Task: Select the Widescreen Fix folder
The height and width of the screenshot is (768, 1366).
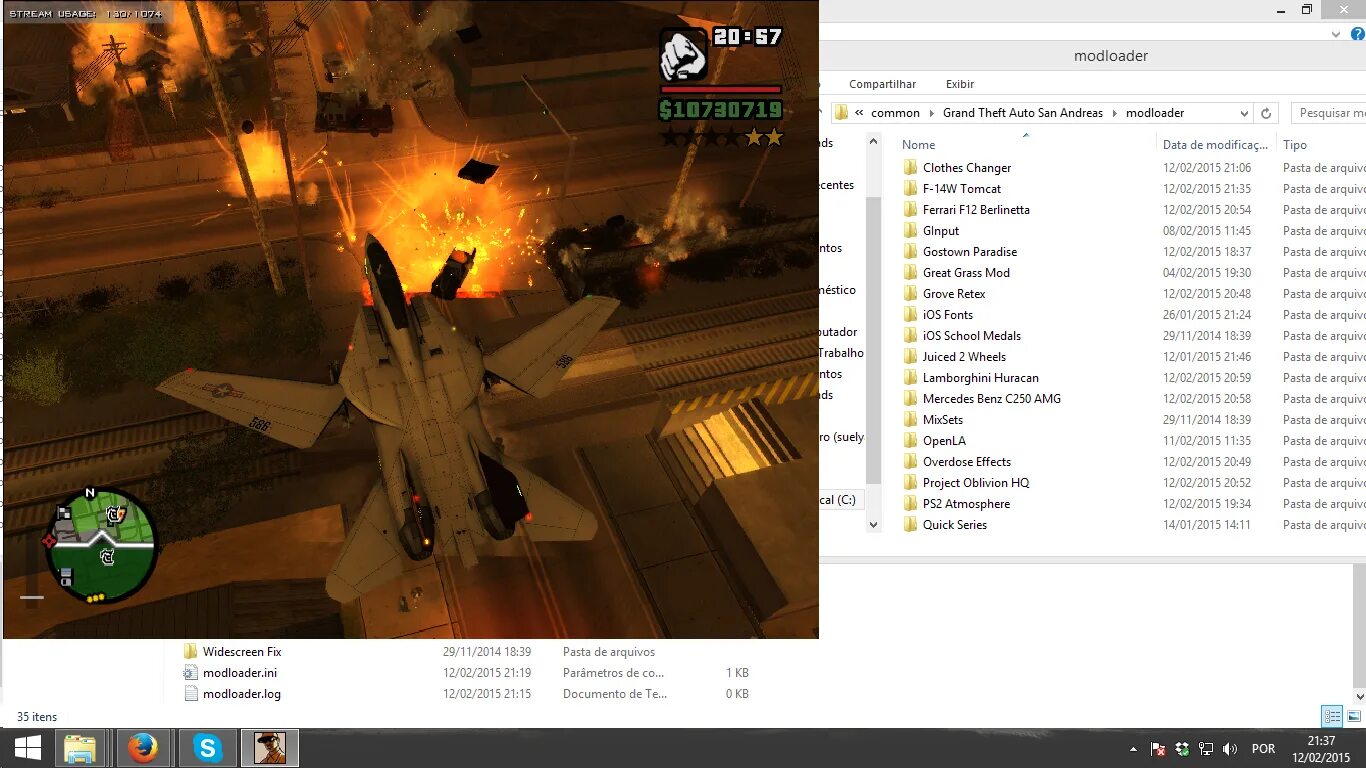Action: [242, 652]
